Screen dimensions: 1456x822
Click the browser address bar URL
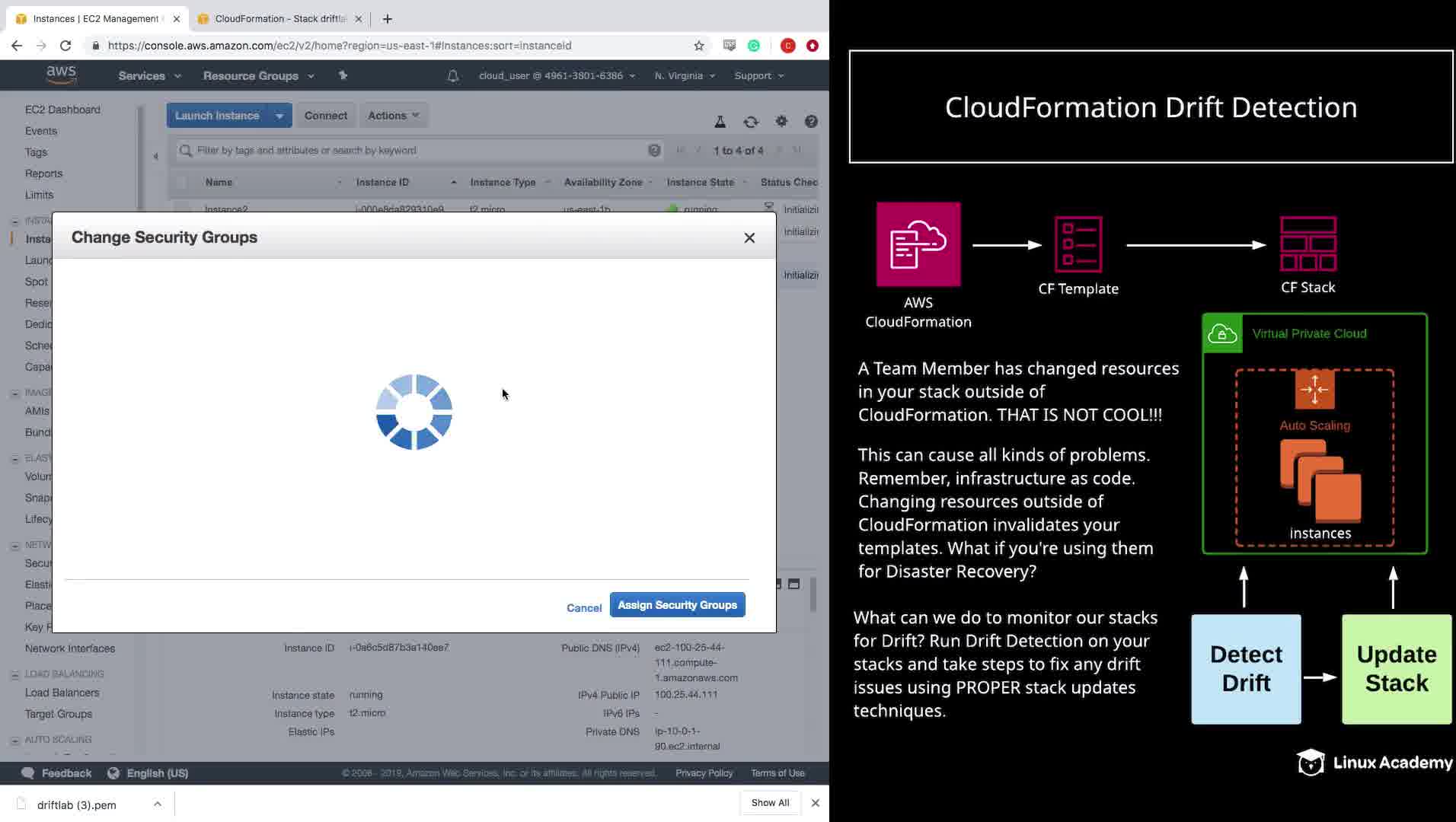[340, 46]
